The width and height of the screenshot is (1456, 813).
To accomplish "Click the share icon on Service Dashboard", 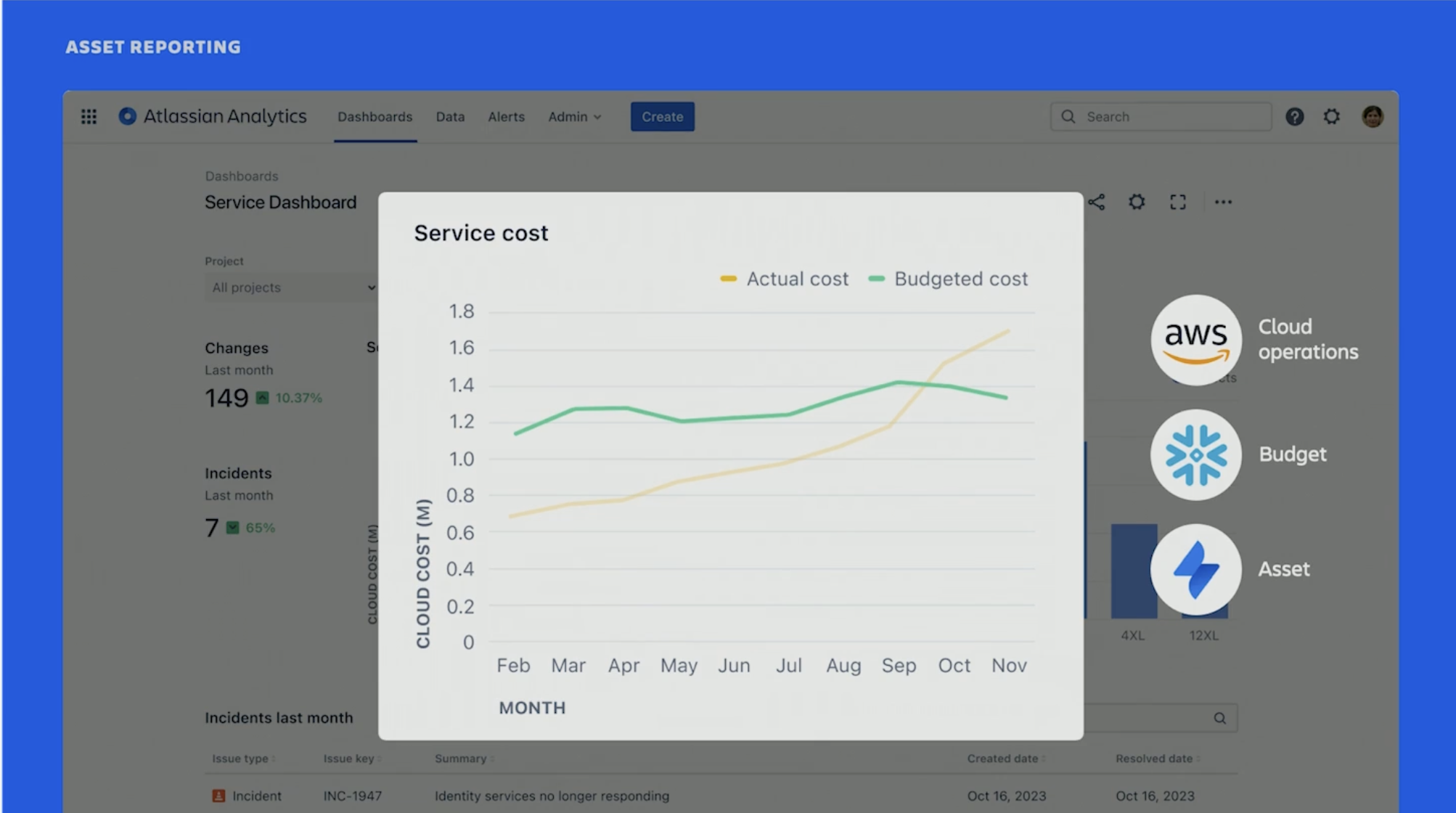I will [1096, 201].
